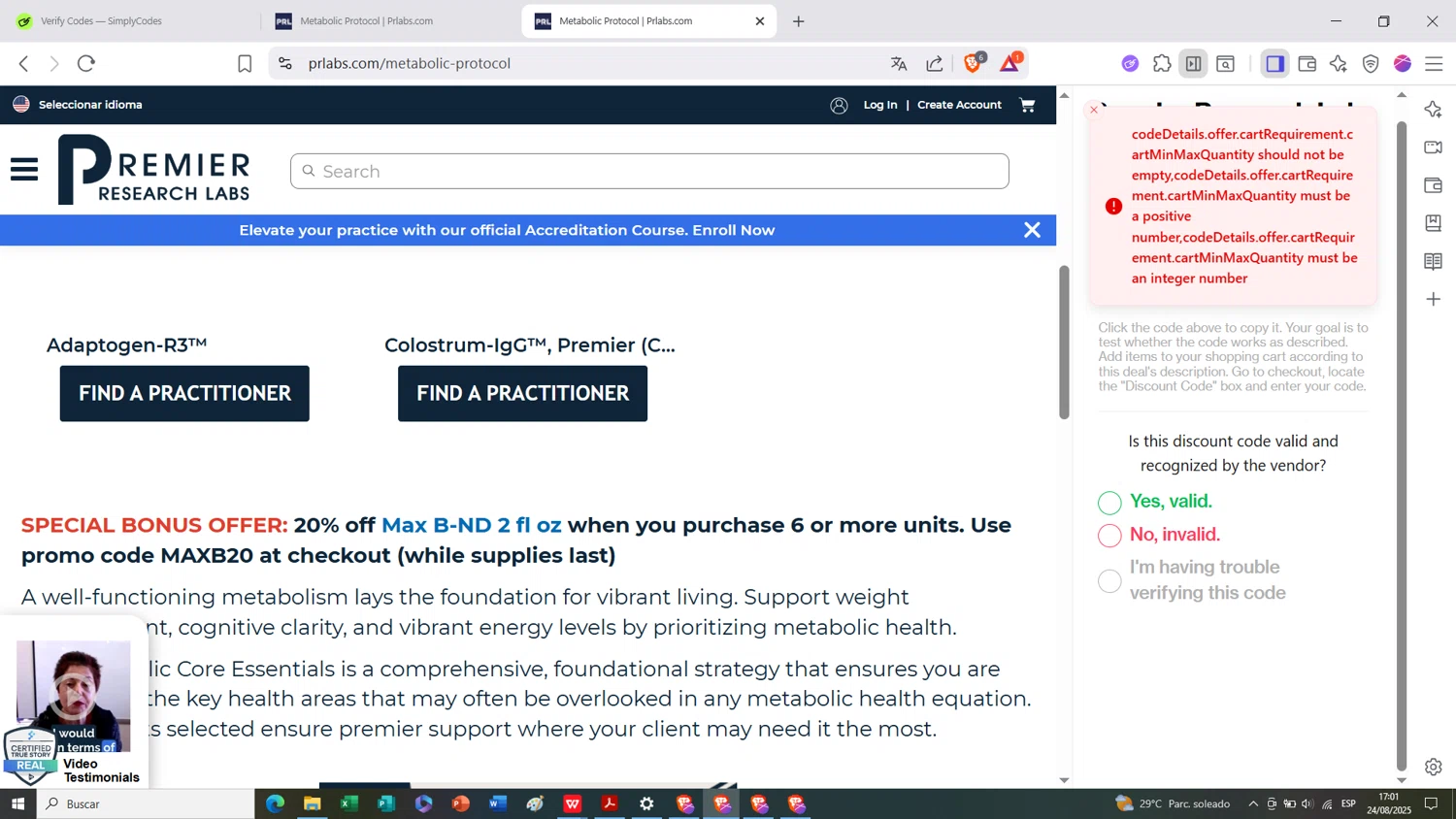Image resolution: width=1456 pixels, height=819 pixels.
Task: Switch to the first Metabolic Protocol tab
Action: [390, 20]
